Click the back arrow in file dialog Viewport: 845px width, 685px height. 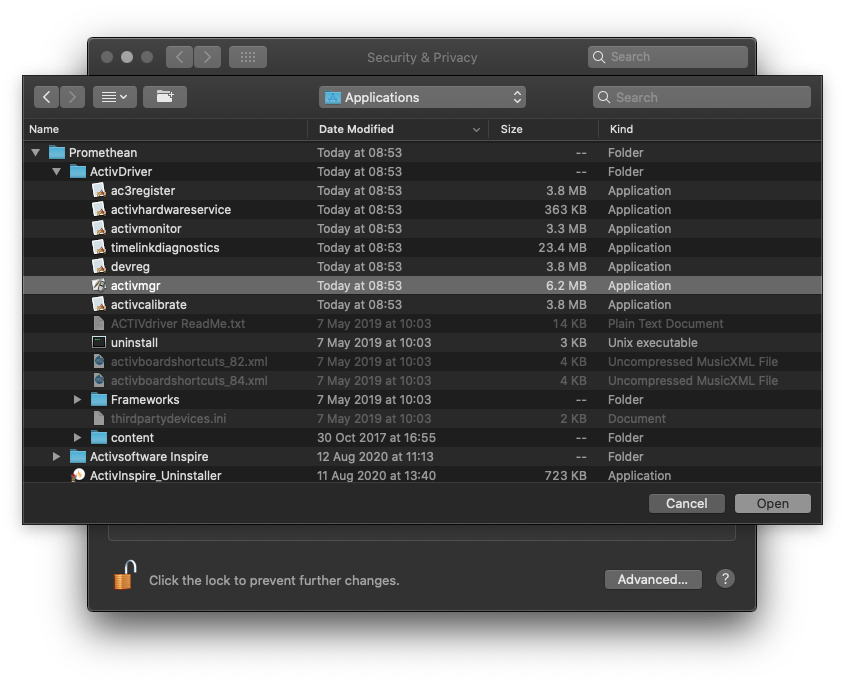pos(46,97)
